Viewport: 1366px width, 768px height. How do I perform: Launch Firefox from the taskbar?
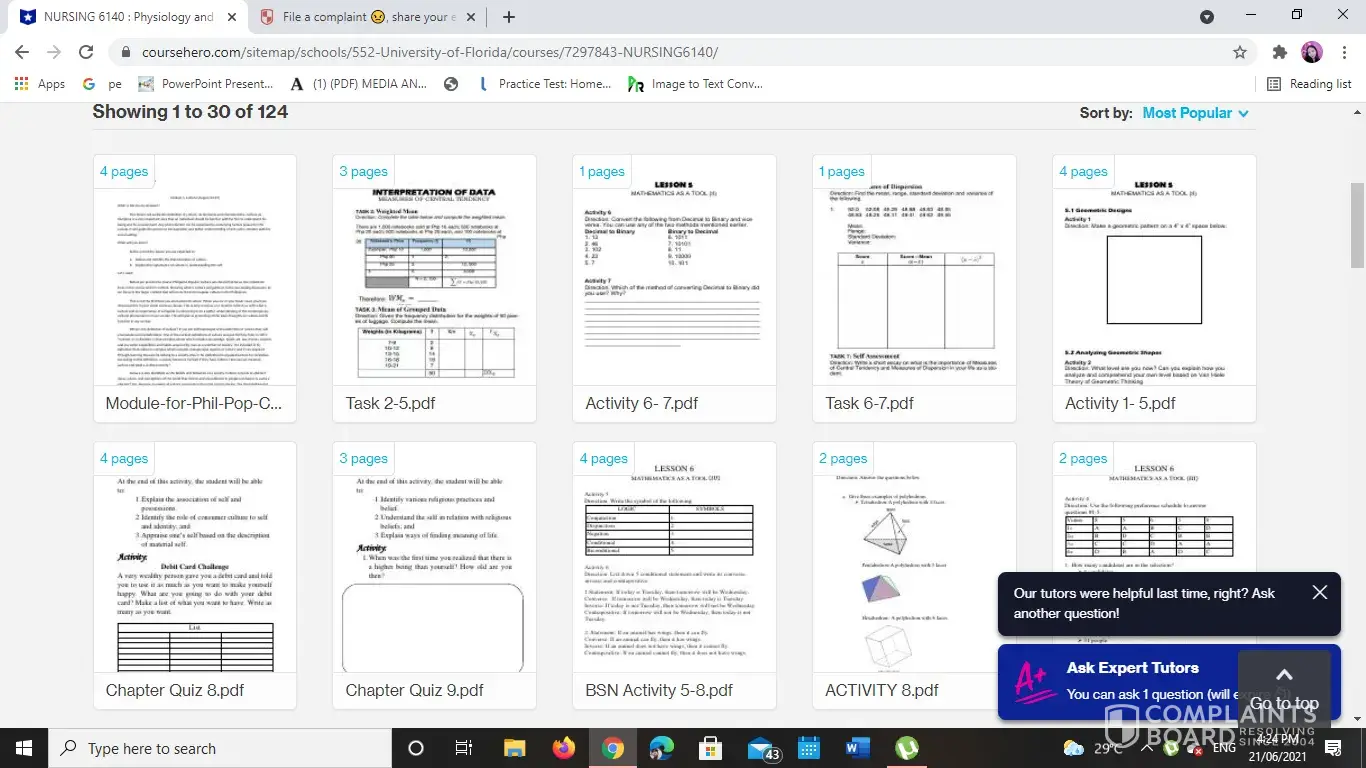[563, 748]
